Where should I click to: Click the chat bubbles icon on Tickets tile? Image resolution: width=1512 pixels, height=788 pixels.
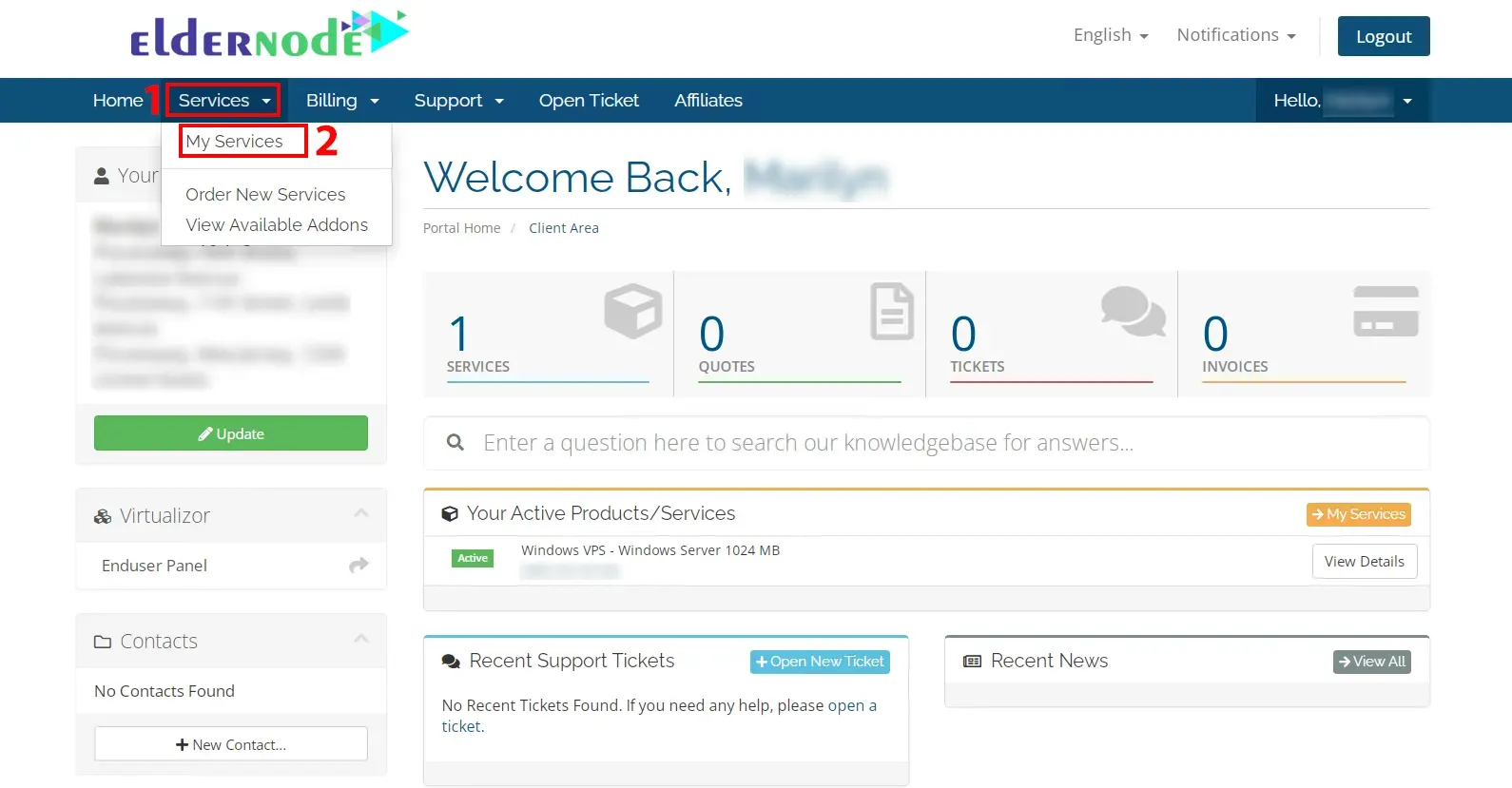1133,311
